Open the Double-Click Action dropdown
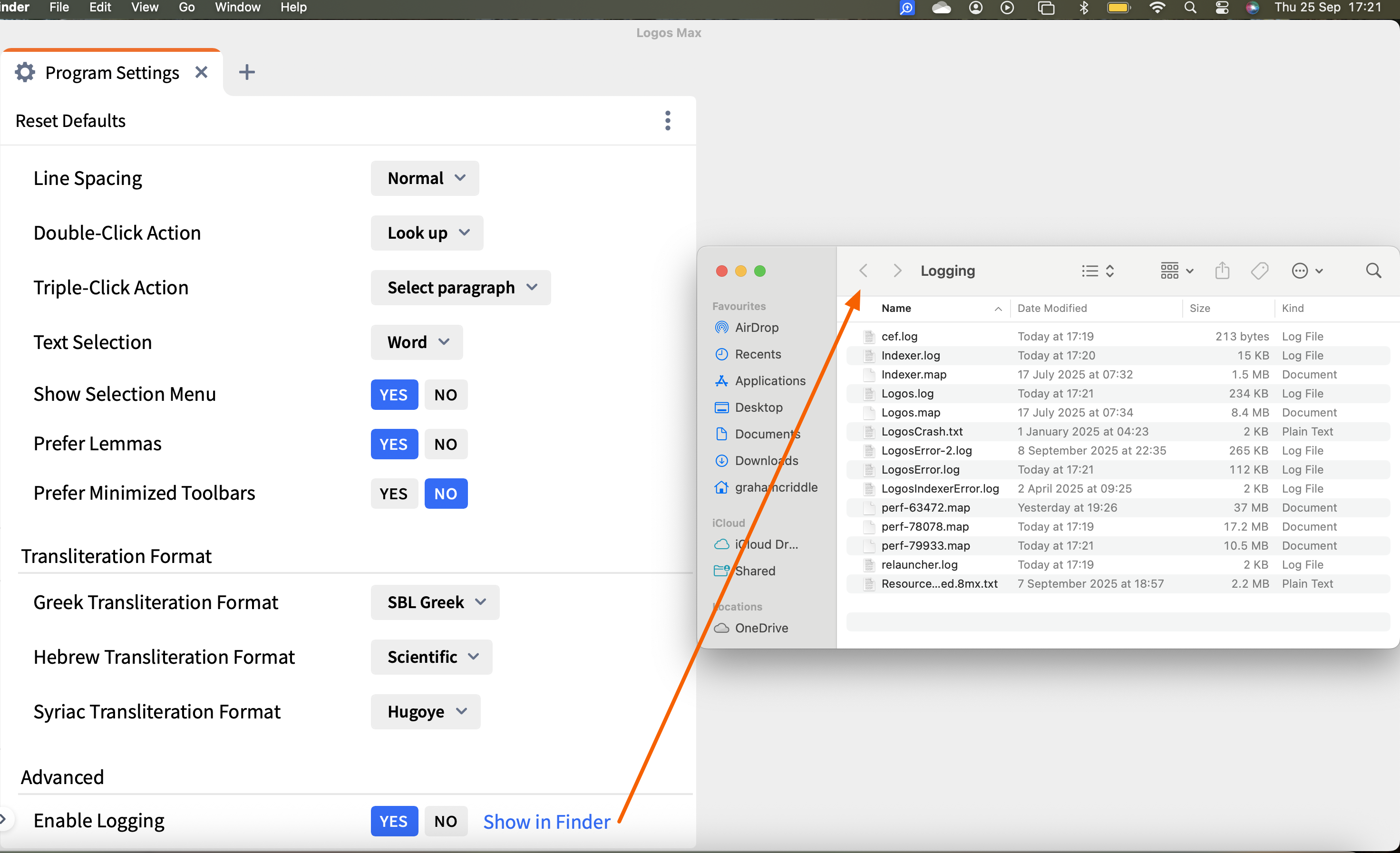1400x853 pixels. (427, 233)
